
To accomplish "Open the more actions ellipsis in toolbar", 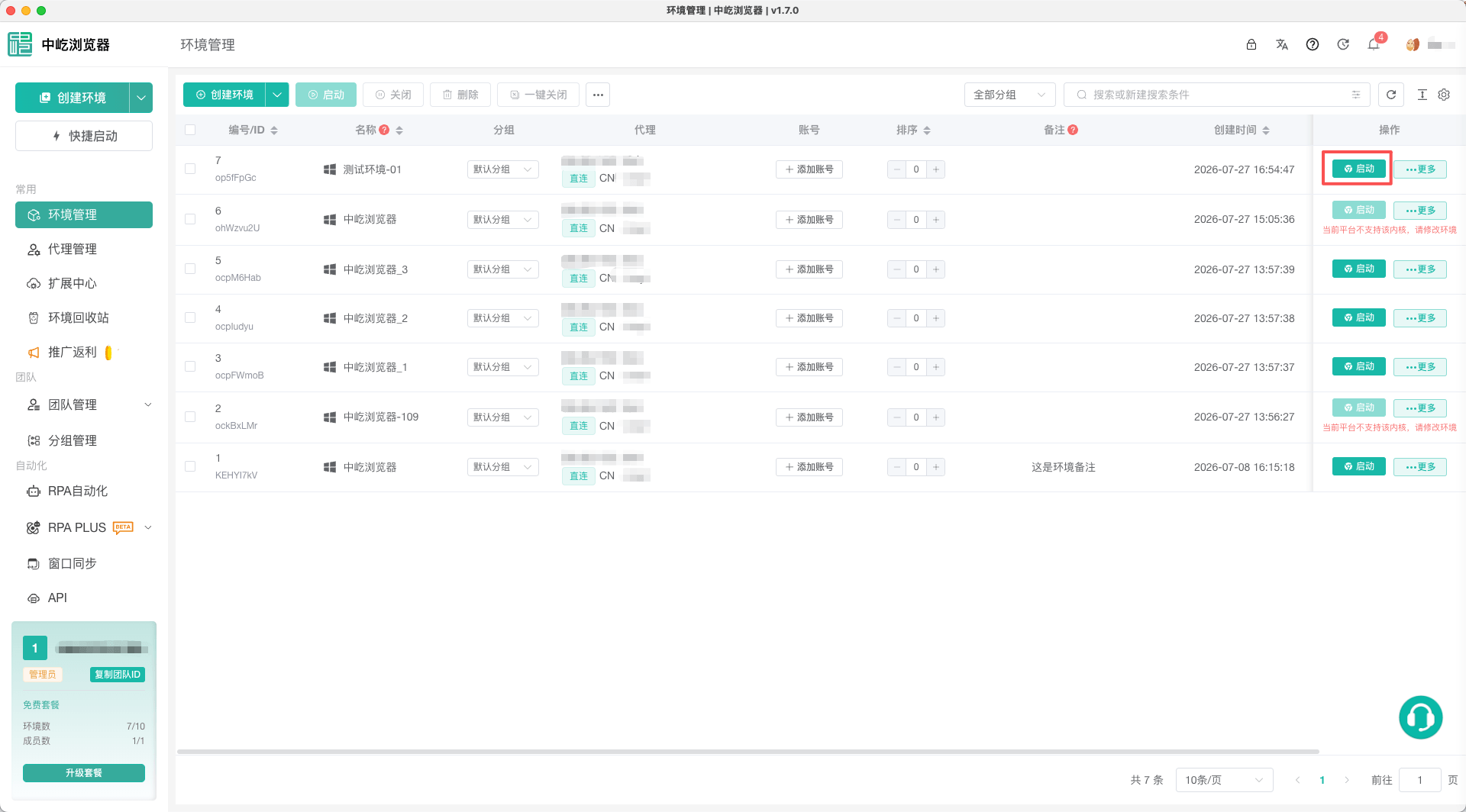I will point(598,95).
